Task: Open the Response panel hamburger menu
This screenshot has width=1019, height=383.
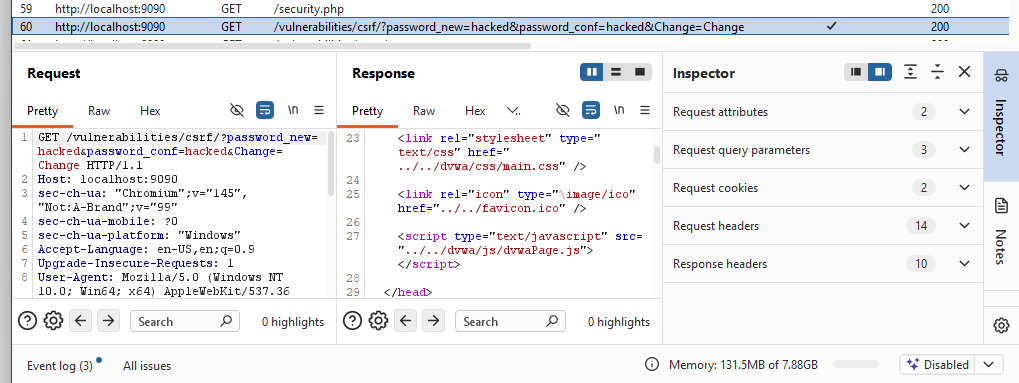Action: click(x=645, y=111)
